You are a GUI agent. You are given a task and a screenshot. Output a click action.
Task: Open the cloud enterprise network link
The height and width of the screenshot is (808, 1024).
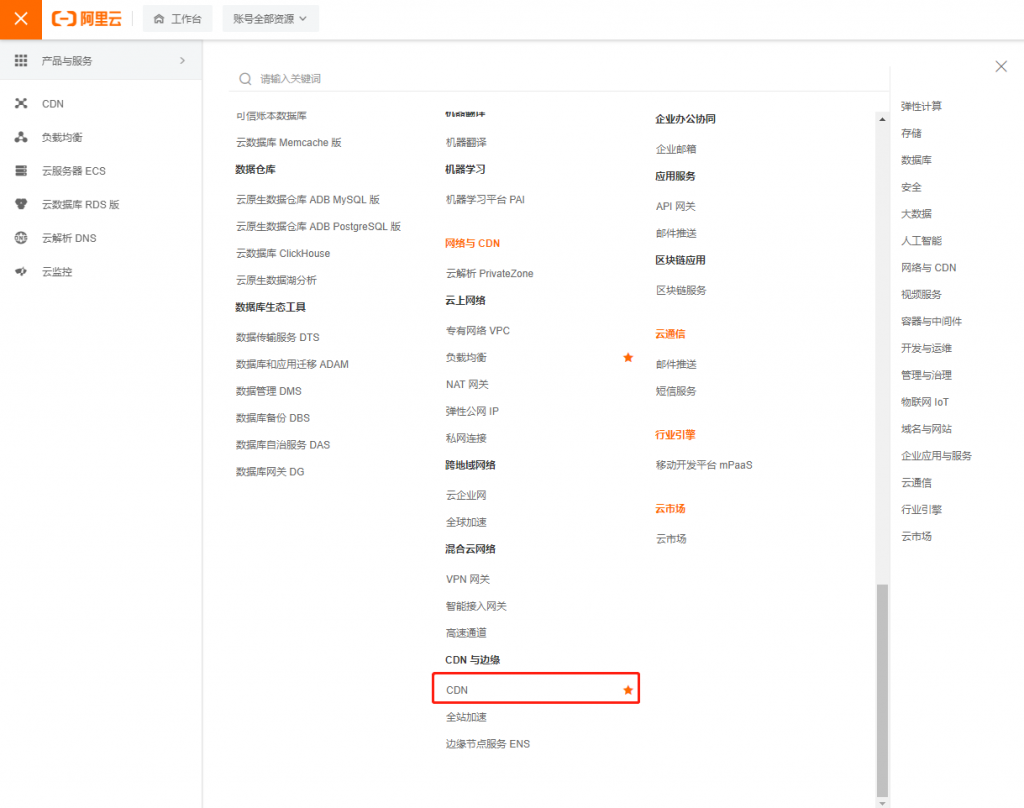[466, 495]
